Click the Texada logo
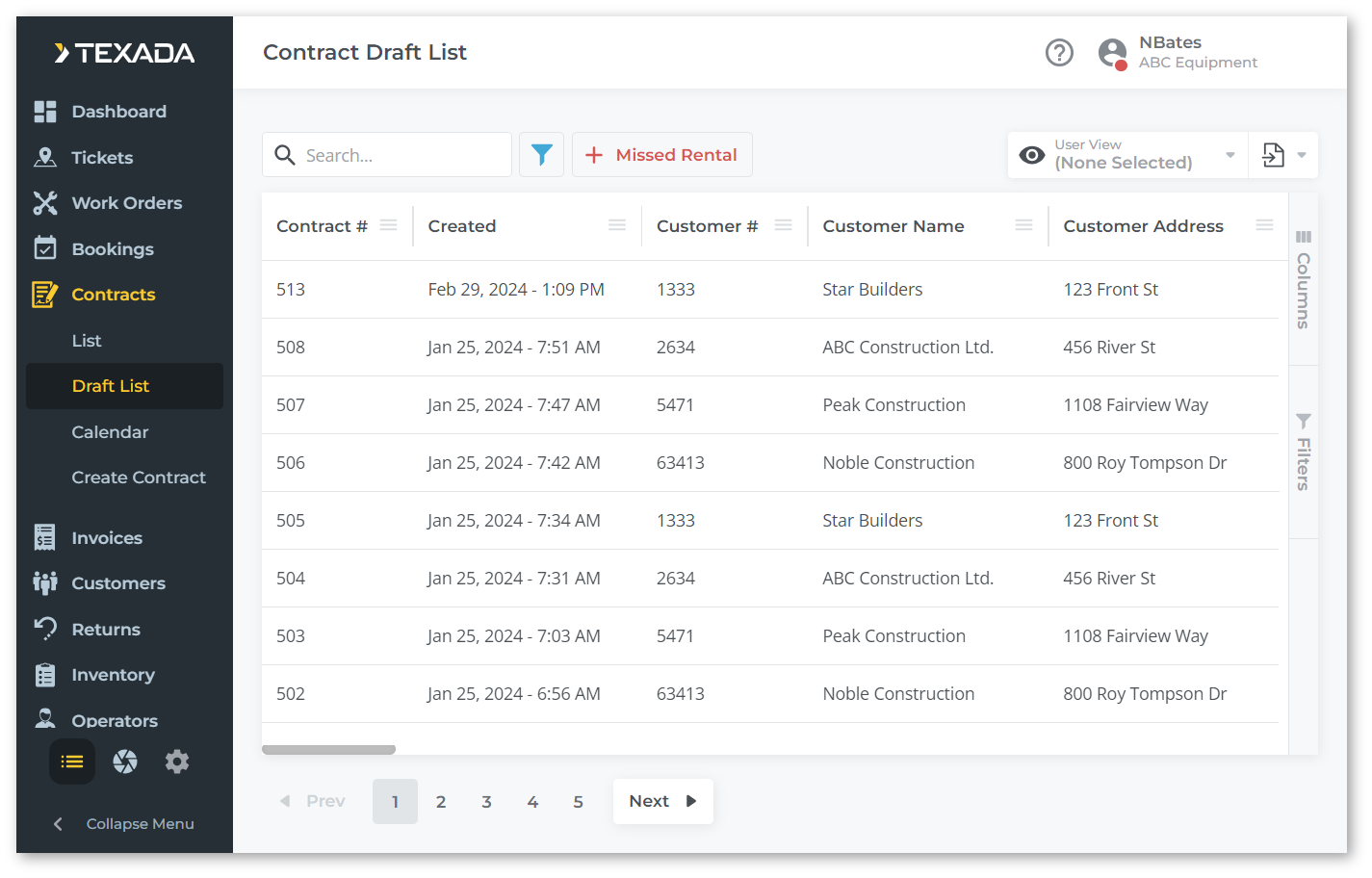1372x878 pixels. pos(125,53)
